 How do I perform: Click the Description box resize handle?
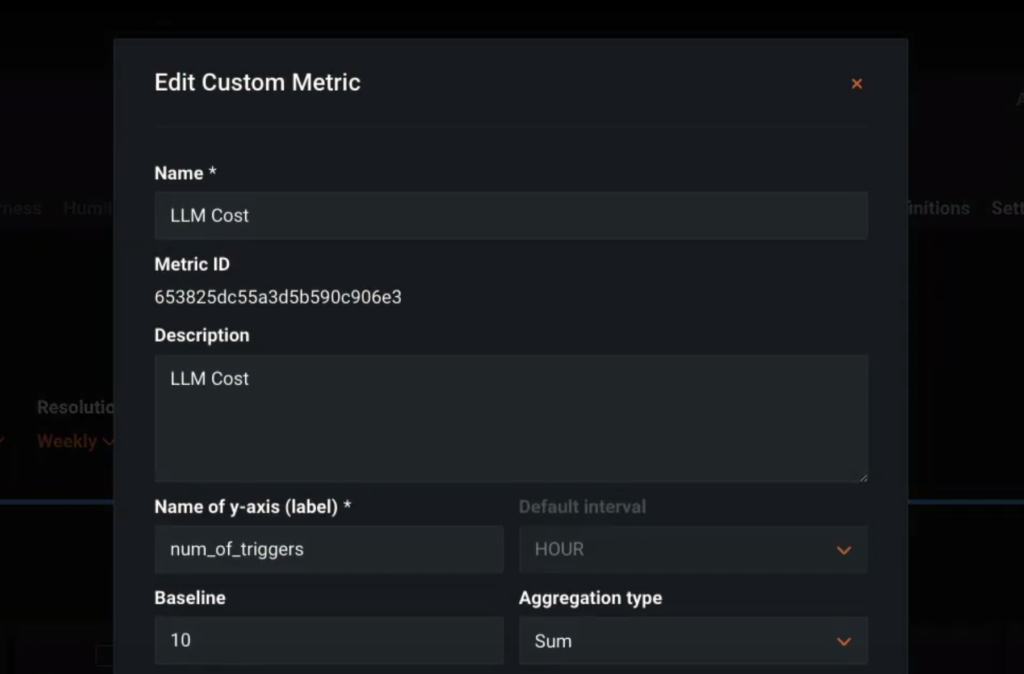tap(863, 477)
